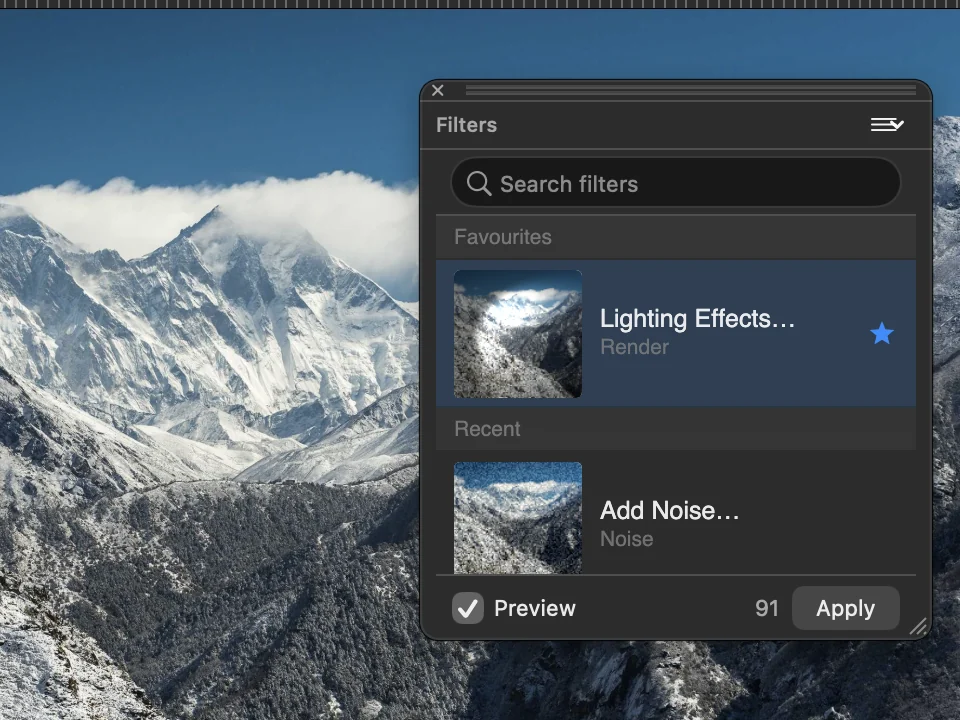This screenshot has width=960, height=720.
Task: Click the Filters panel title
Action: click(467, 125)
